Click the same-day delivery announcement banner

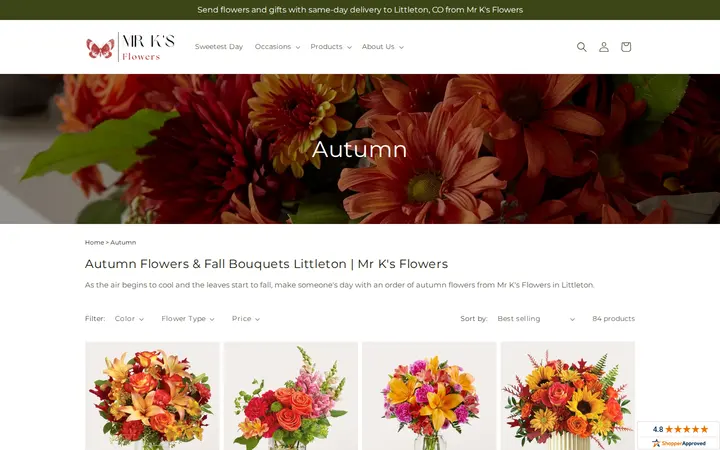point(360,10)
